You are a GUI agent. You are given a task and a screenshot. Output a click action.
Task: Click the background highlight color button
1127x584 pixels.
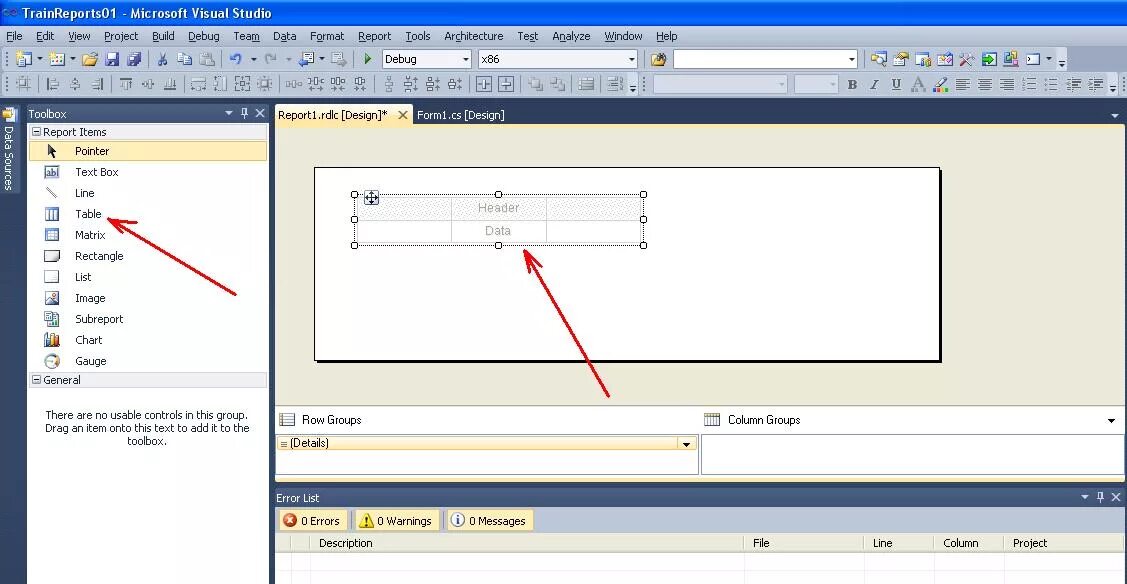(x=940, y=84)
